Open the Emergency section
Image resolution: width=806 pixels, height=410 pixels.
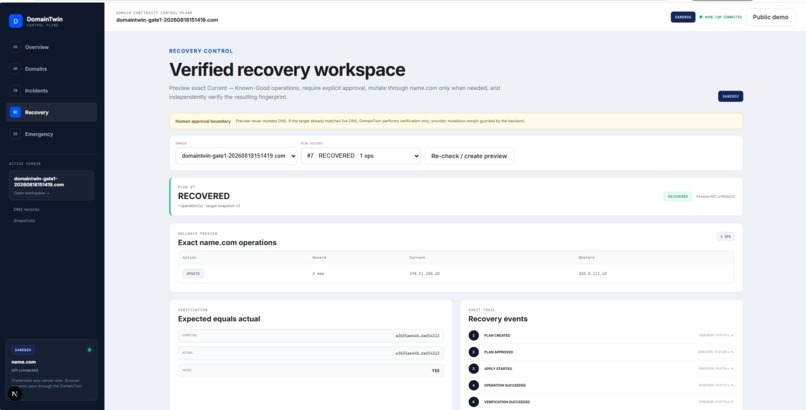coord(51,134)
